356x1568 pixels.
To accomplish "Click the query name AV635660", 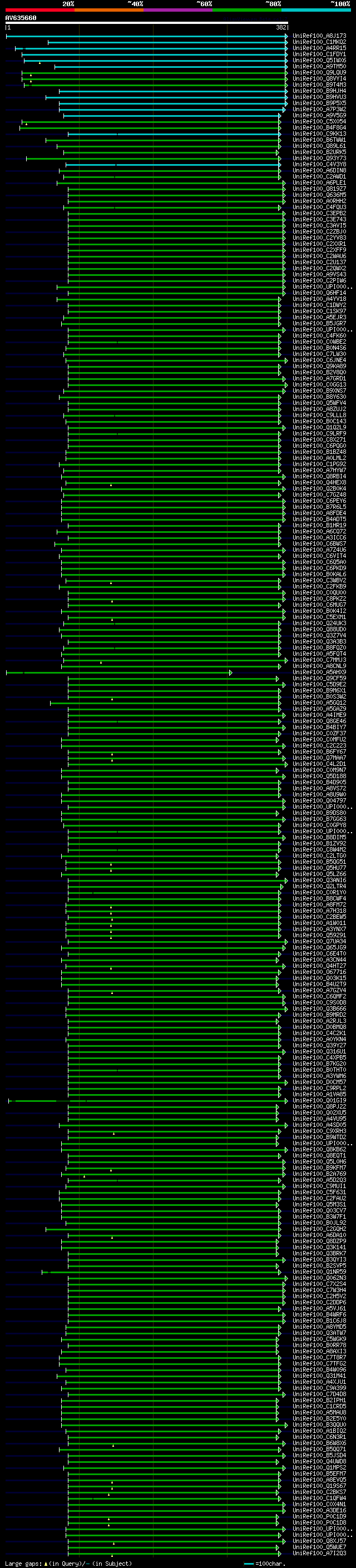I will click(21, 18).
